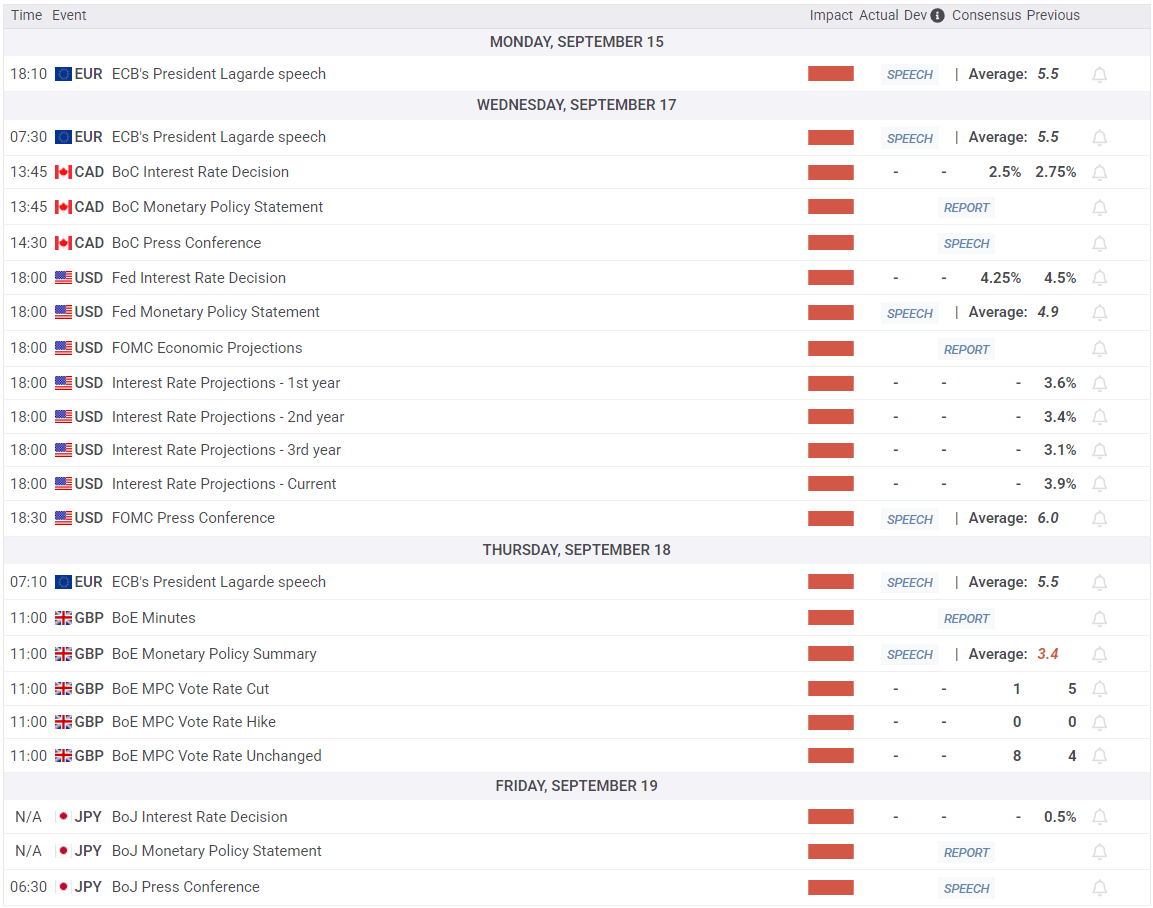Expand the Fed Monetary Policy Statement event
Screen dimensions: 1153x908
215,312
